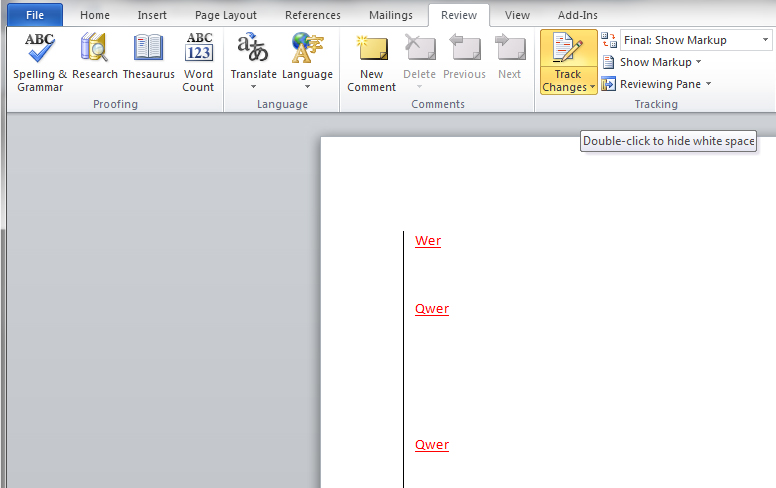Open the File tab
The width and height of the screenshot is (776, 488).
(35, 15)
